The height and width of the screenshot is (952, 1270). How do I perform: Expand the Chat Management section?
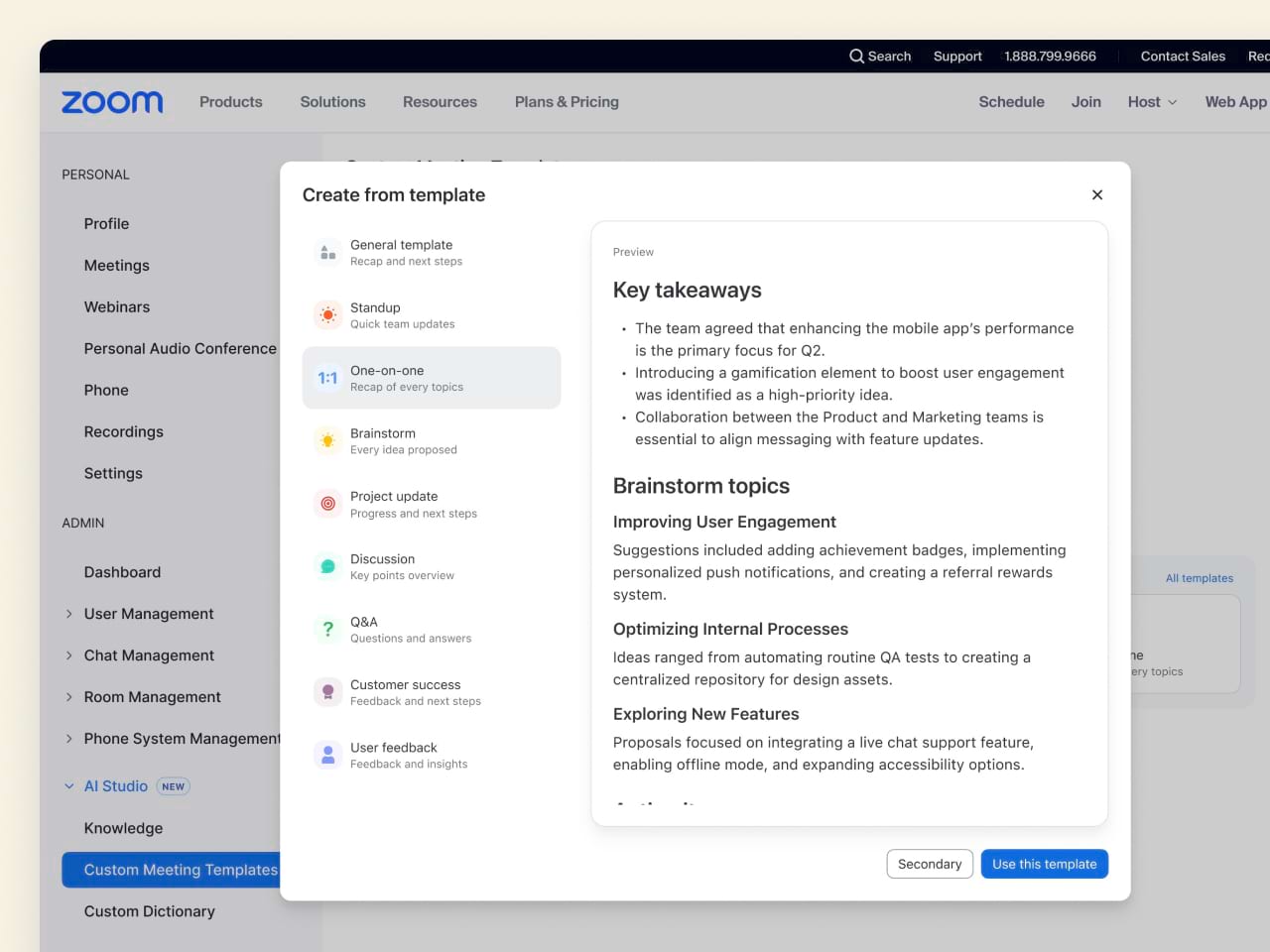click(68, 655)
